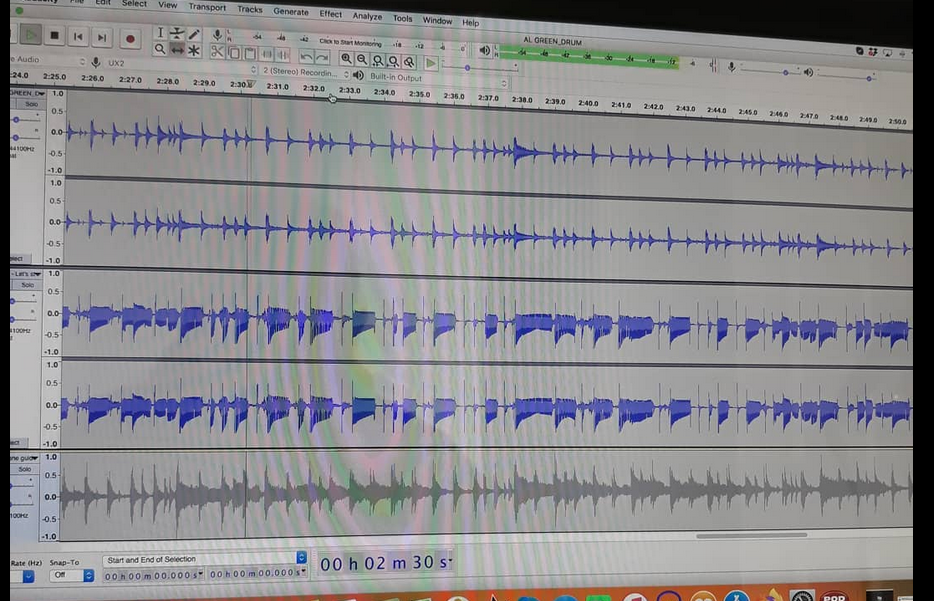
Task: Click the Zoom Out icon
Action: [x=362, y=59]
